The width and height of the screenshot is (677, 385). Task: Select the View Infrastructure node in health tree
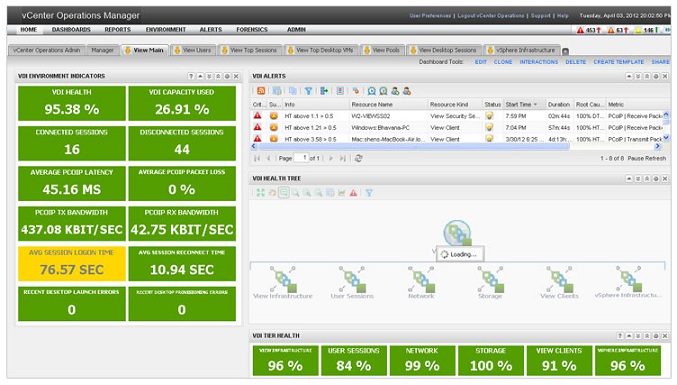point(283,283)
